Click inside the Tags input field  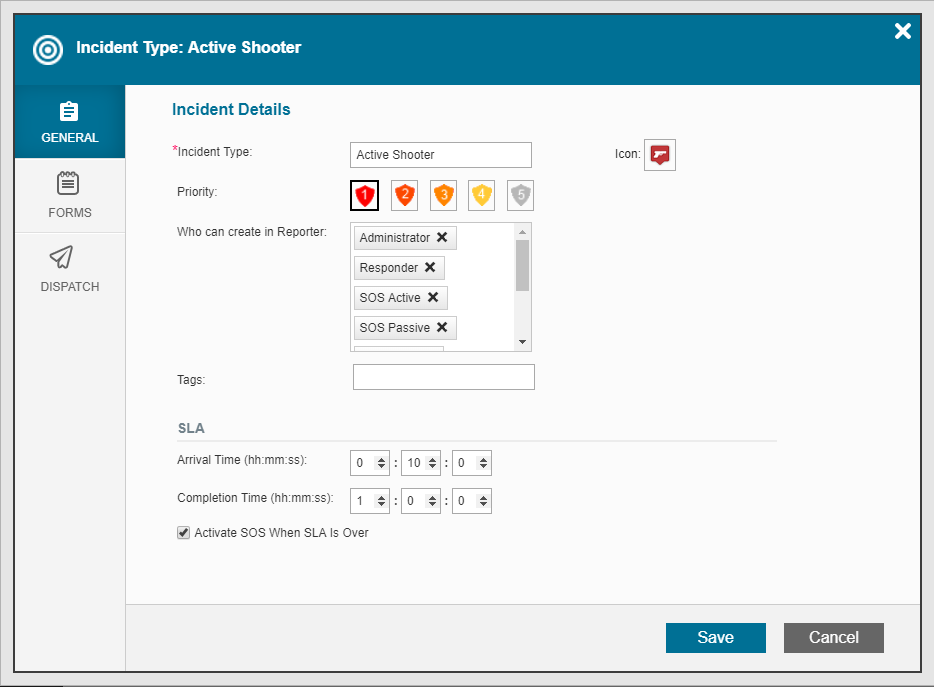[x=443, y=377]
